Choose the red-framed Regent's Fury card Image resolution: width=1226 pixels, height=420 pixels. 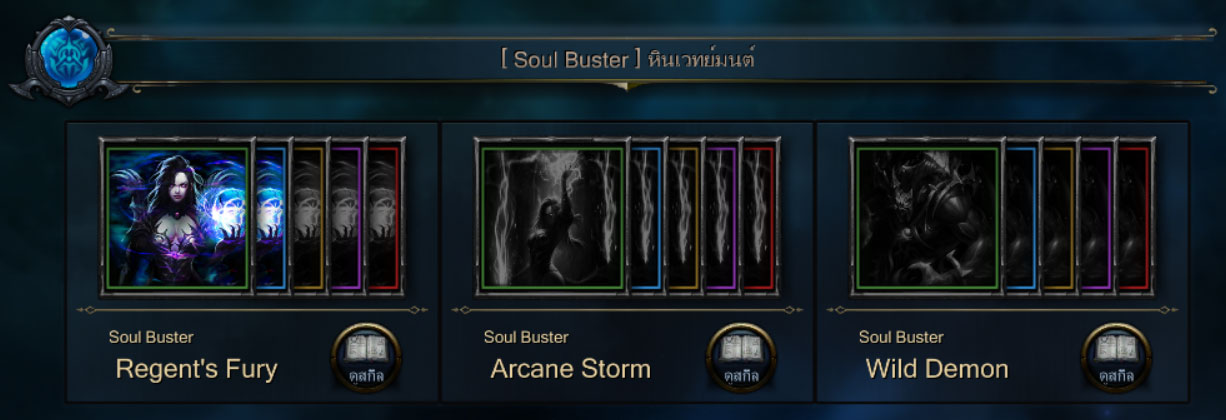[385, 219]
